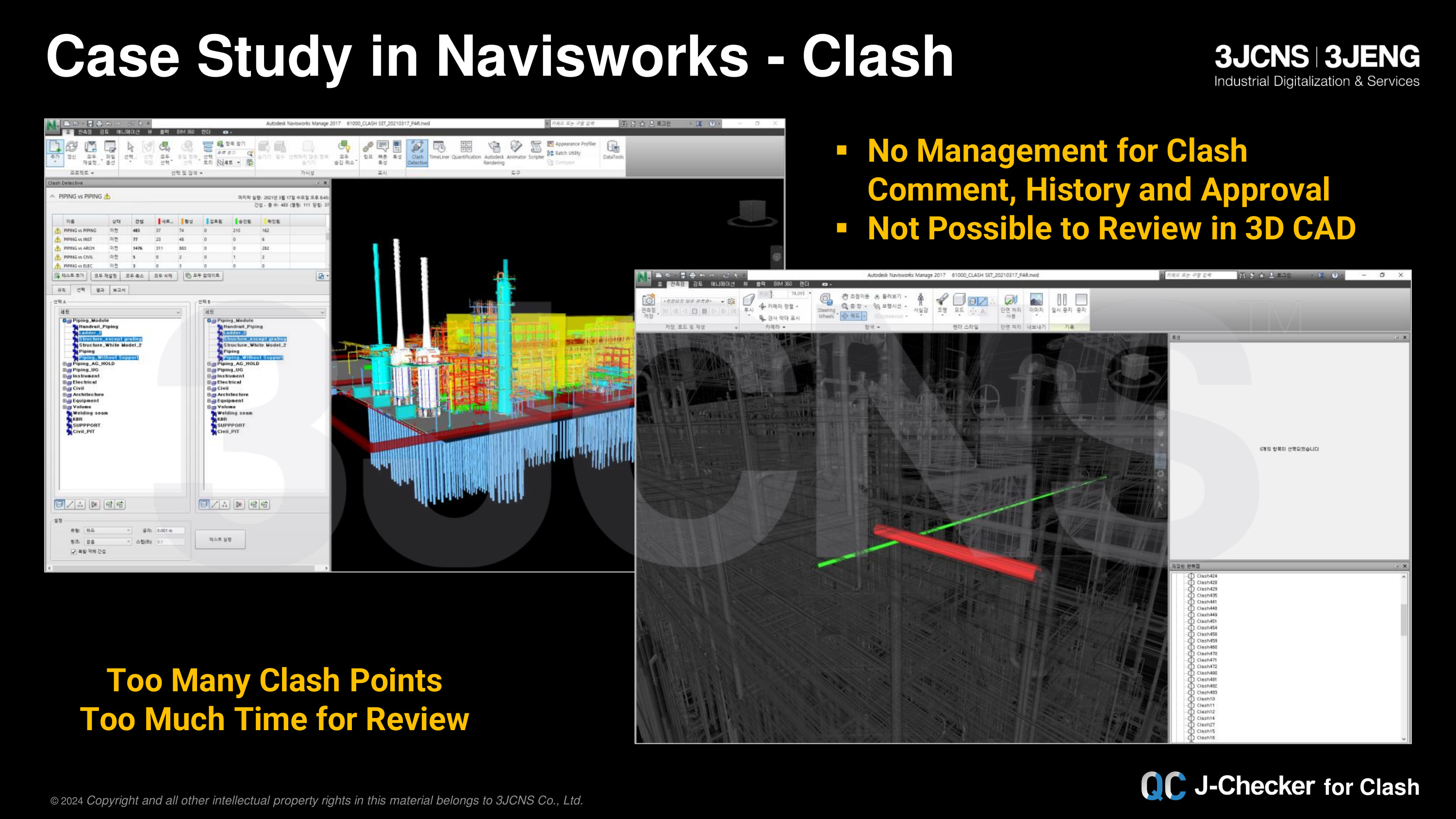Click the Add Test button

point(69,276)
